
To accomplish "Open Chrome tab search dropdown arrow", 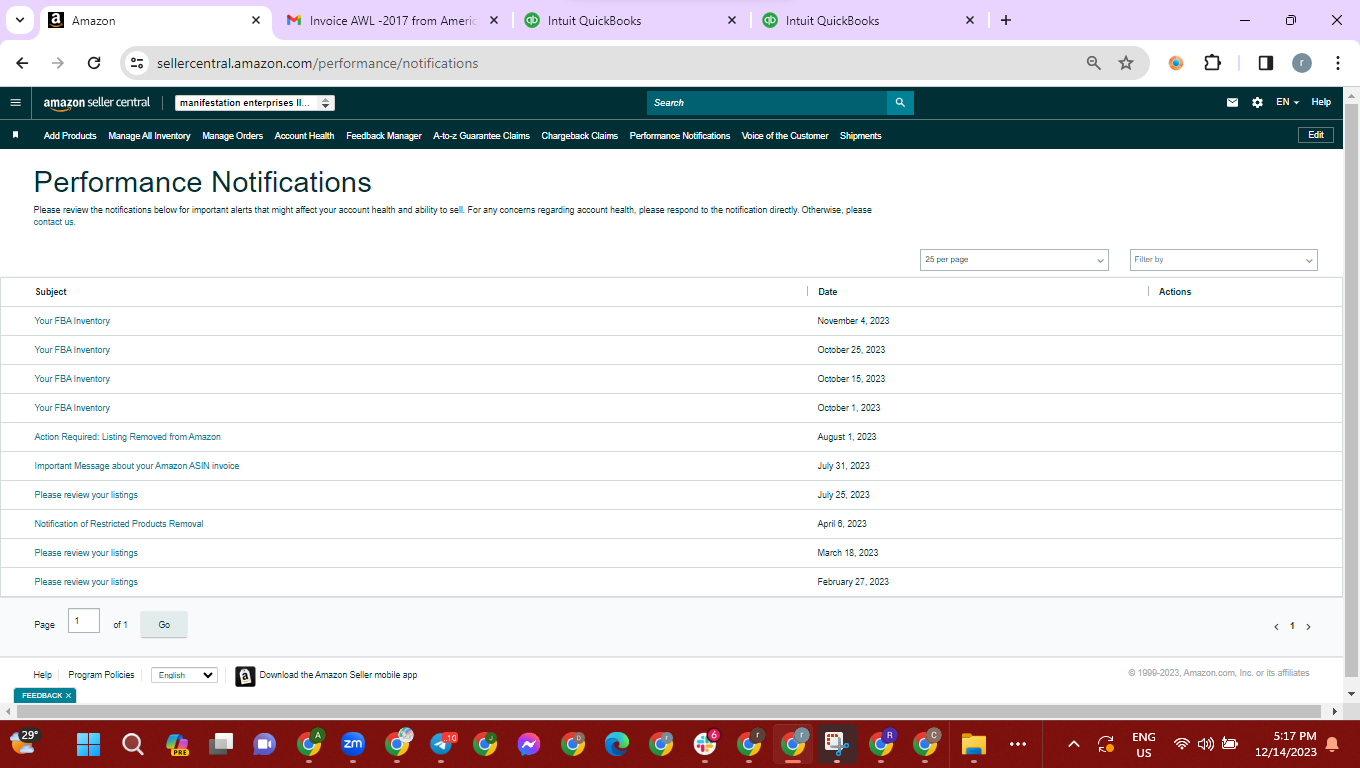I will (x=19, y=20).
